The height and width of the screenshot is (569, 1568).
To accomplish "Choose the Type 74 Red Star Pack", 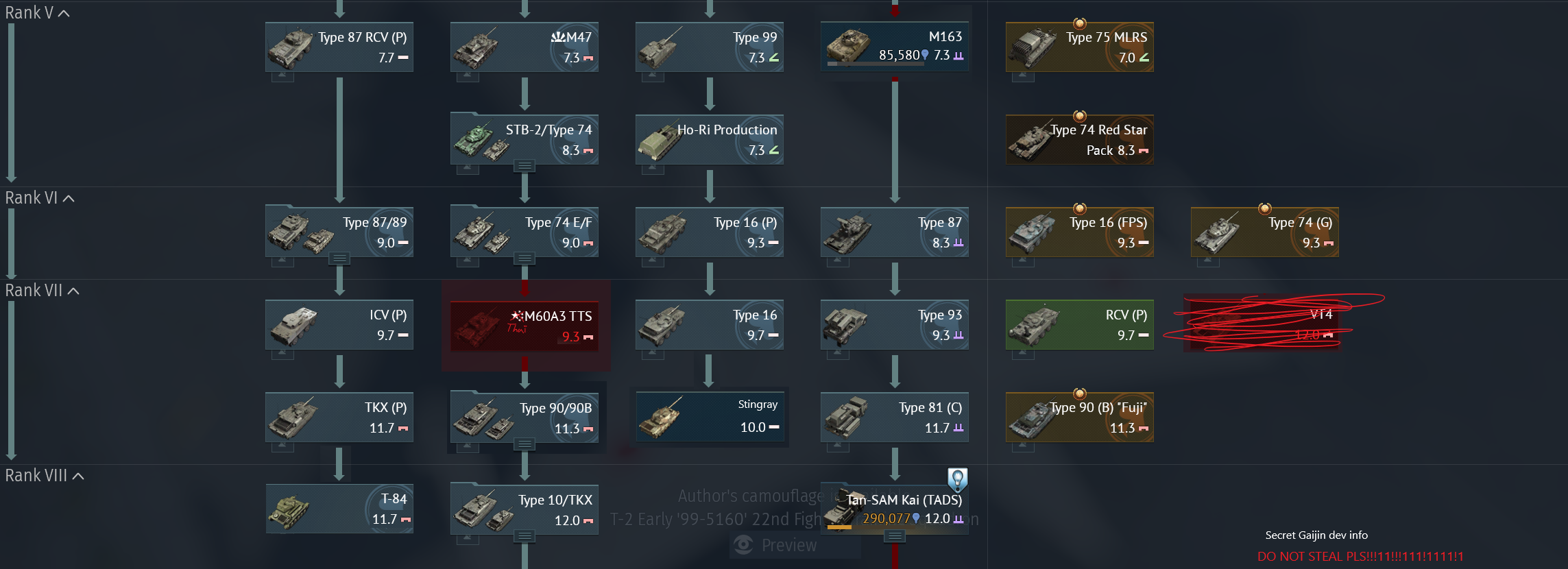I will tap(1080, 139).
